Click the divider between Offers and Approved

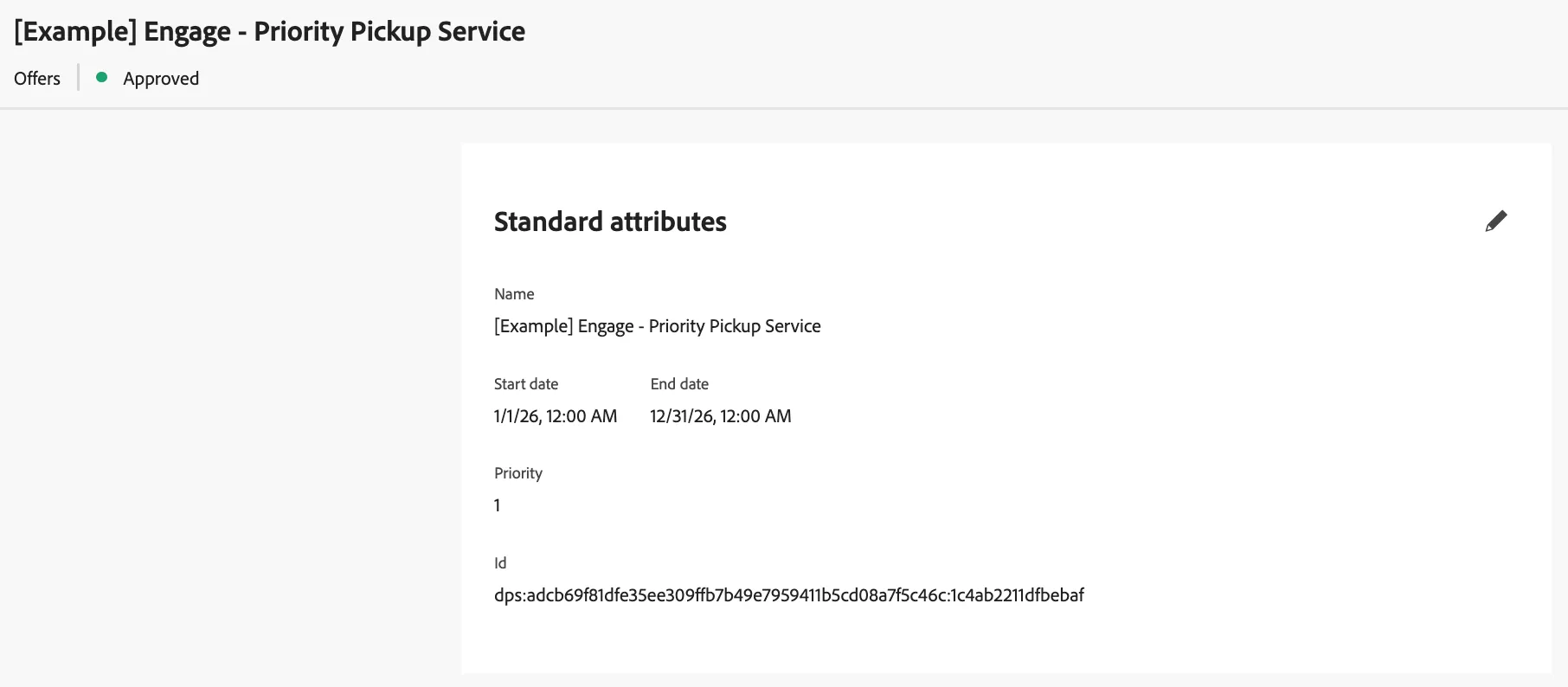(x=78, y=77)
